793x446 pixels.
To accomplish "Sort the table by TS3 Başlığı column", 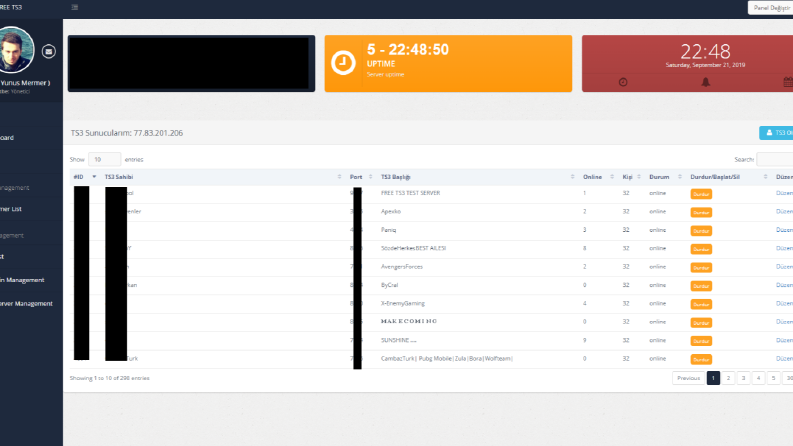I will pyautogui.click(x=477, y=177).
